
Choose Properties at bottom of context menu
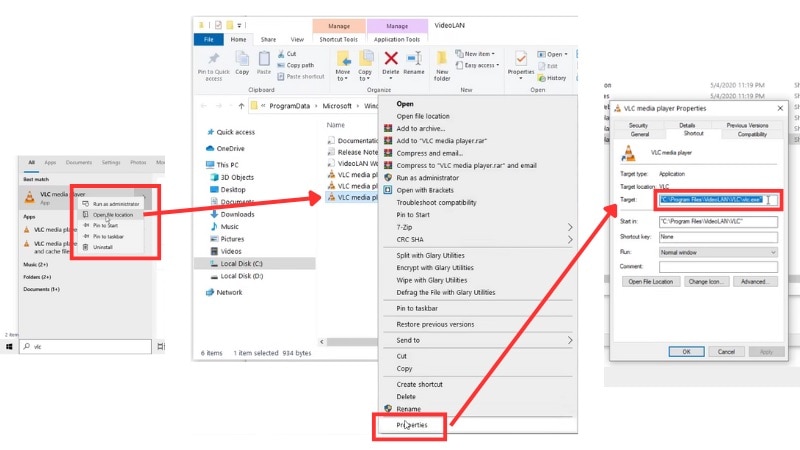pyautogui.click(x=412, y=425)
